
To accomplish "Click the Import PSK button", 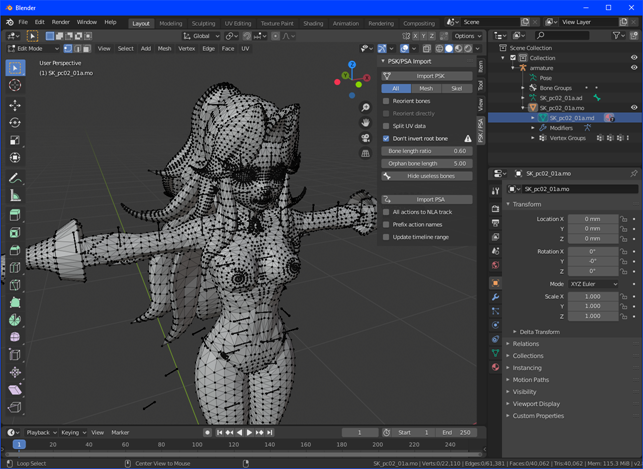I will [427, 76].
